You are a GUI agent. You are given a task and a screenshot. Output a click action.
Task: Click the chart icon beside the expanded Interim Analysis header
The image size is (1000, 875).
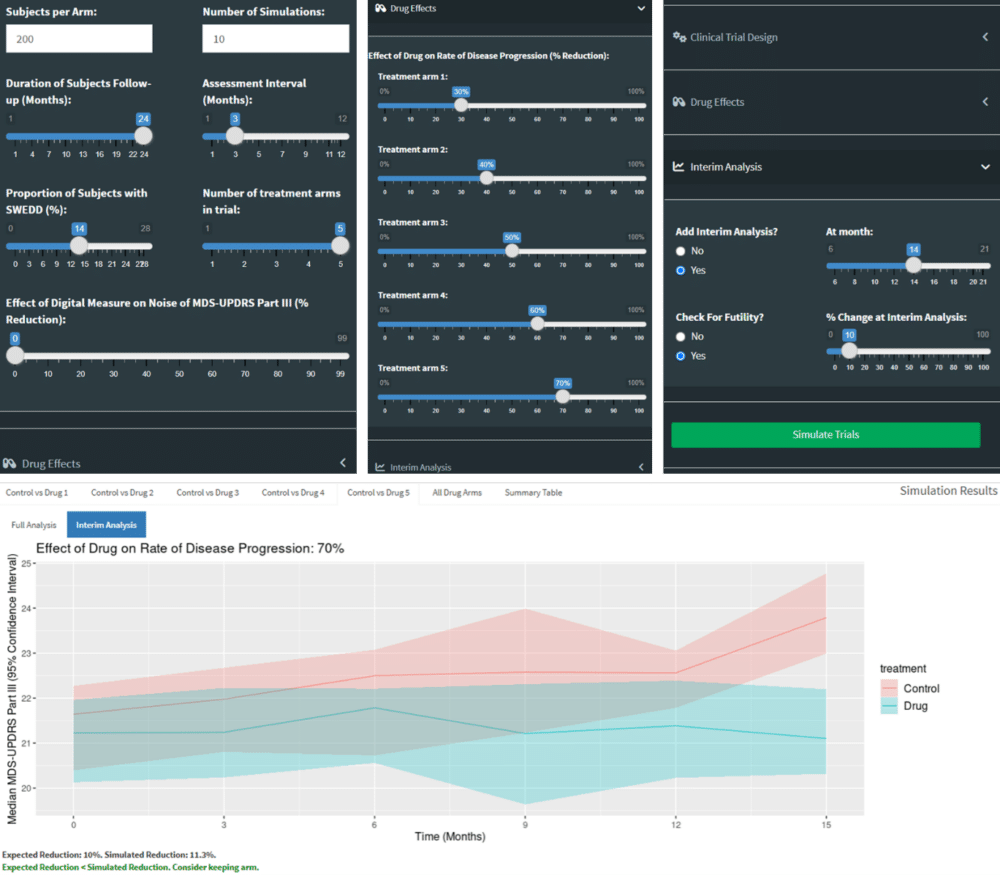pyautogui.click(x=679, y=167)
